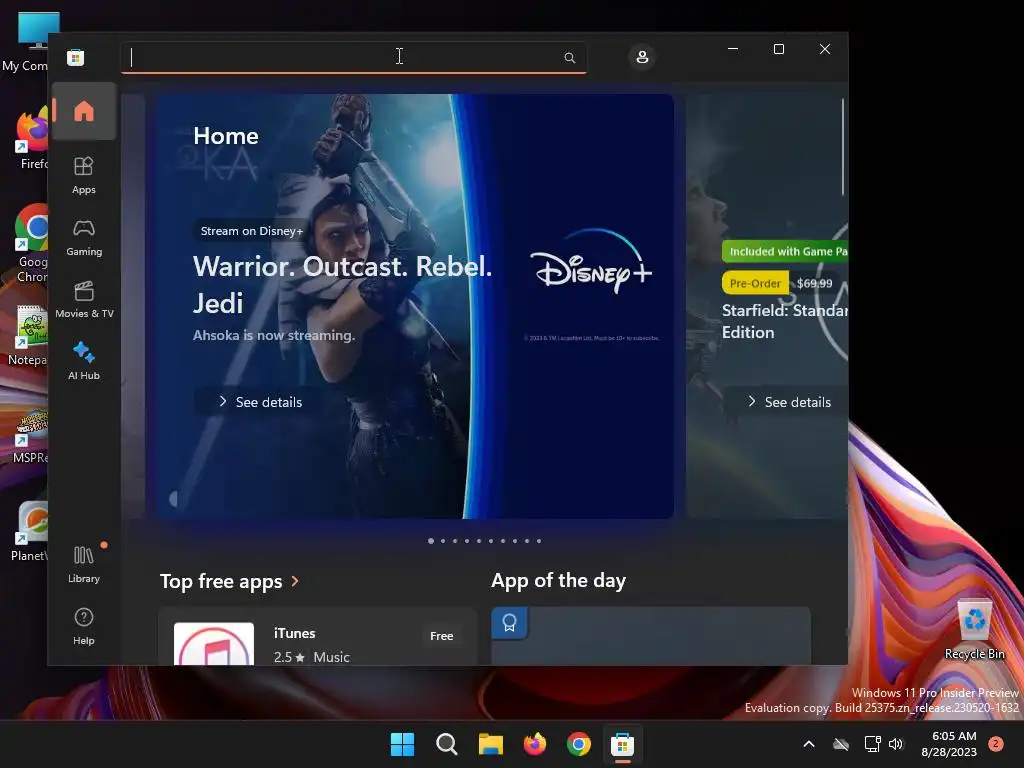Launch Google Chrome from taskbar
Viewport: 1024px width, 768px height.
[x=579, y=744]
